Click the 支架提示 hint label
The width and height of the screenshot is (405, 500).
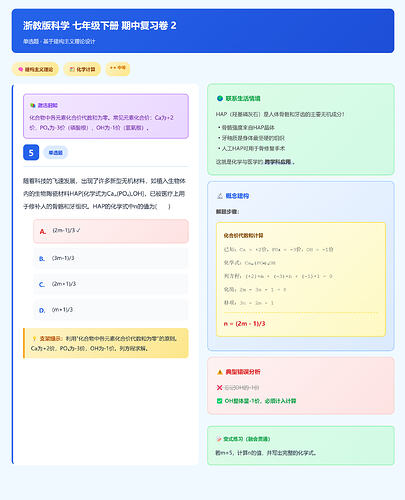tap(52, 338)
